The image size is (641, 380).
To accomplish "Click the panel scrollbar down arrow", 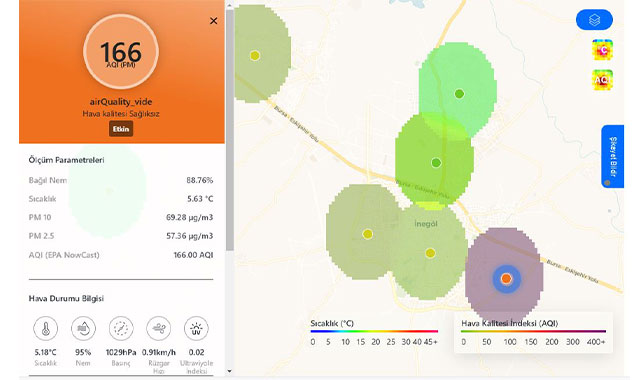I will 229,371.
